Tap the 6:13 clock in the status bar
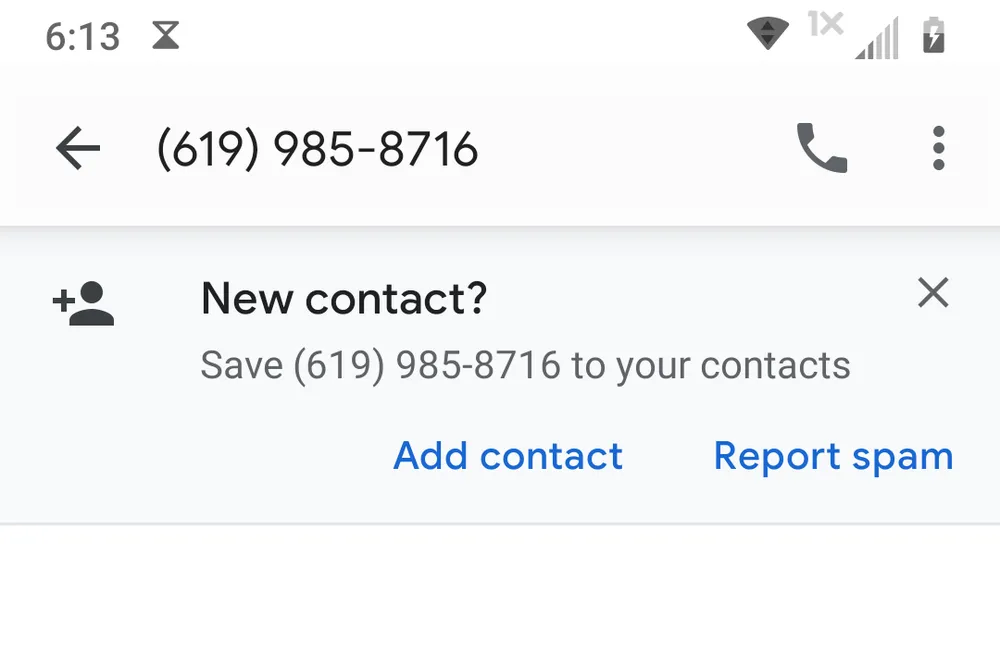The height and width of the screenshot is (665, 1000). pos(82,37)
